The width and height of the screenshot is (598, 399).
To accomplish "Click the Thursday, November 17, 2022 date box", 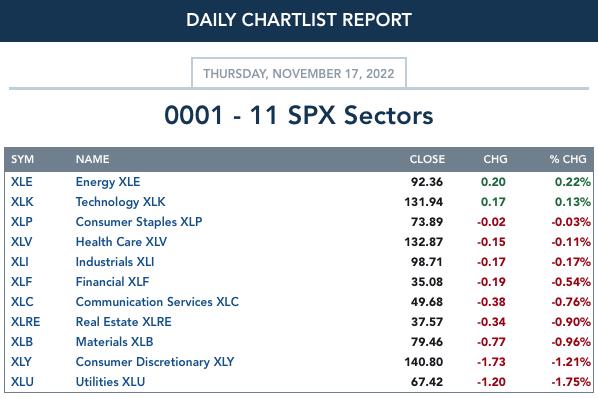I will coord(299,73).
